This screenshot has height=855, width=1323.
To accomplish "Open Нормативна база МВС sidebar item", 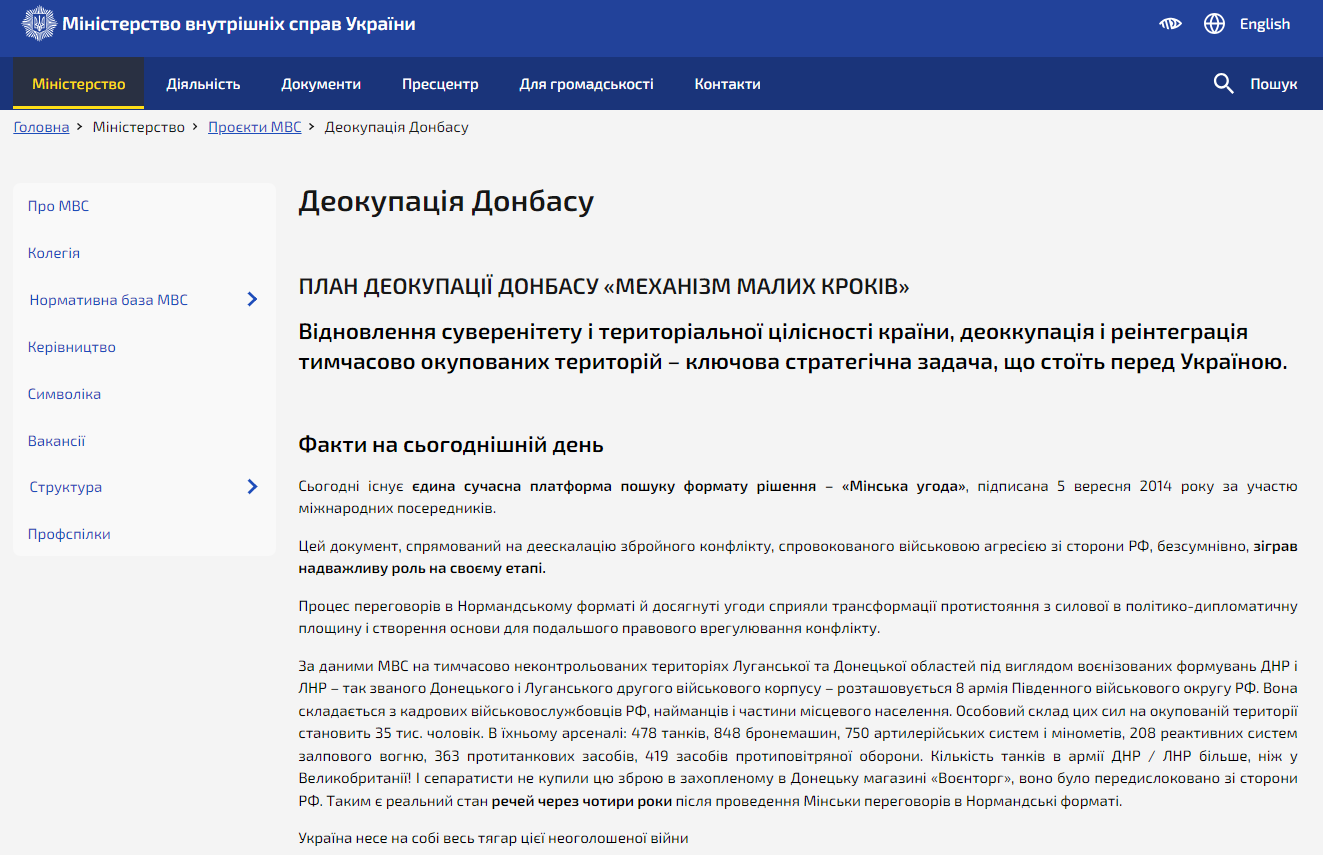I will click(108, 300).
